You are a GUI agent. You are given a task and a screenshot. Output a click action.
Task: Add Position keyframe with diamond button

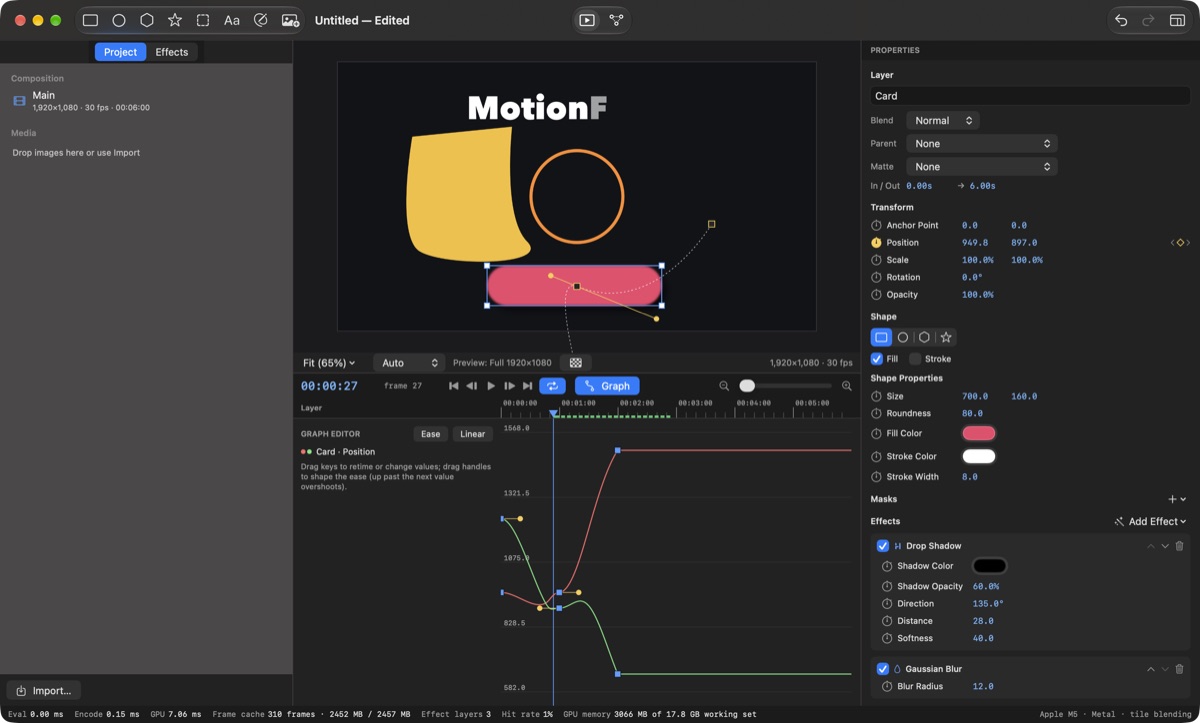tap(1180, 243)
